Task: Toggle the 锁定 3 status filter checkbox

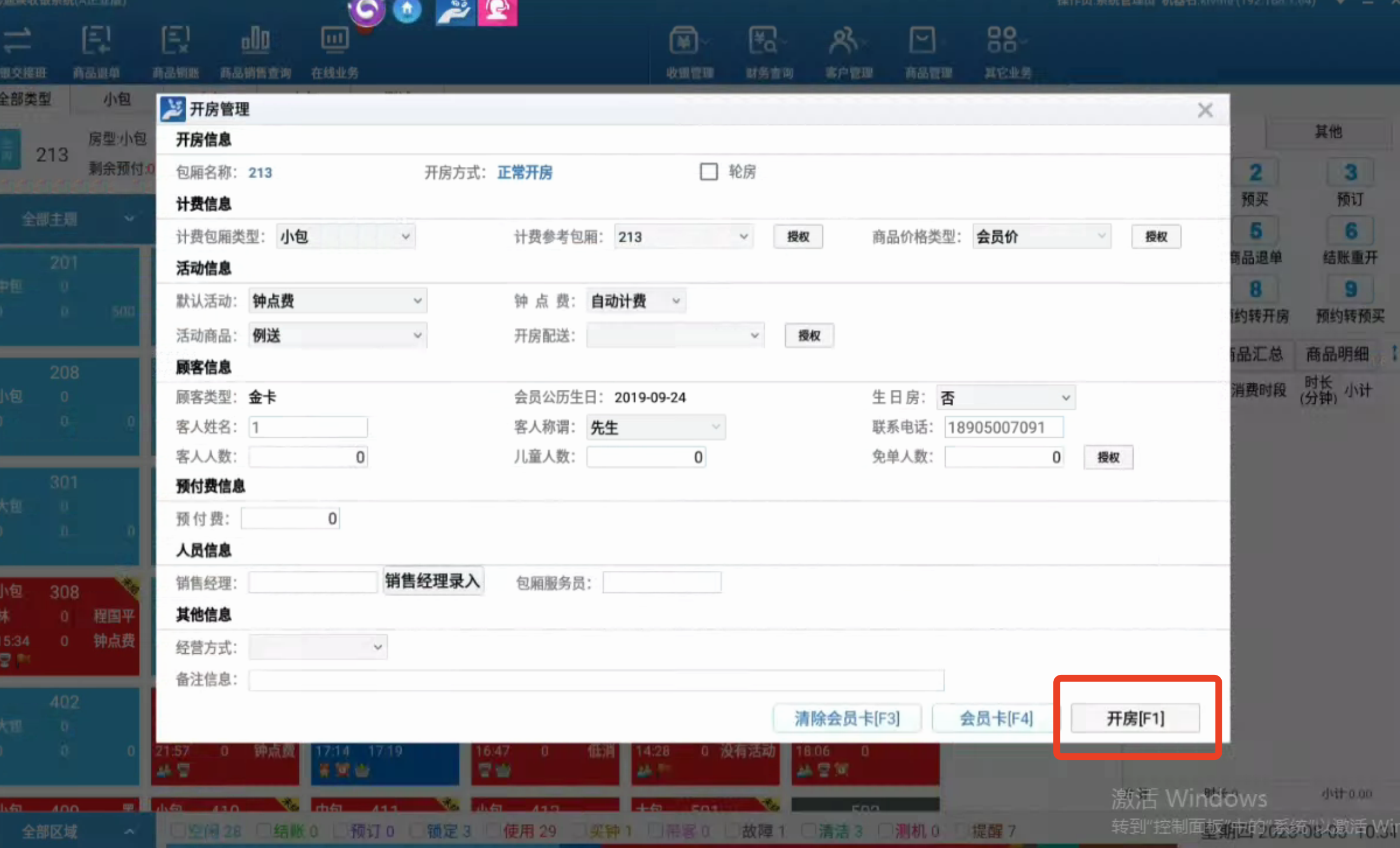Action: pos(417,830)
